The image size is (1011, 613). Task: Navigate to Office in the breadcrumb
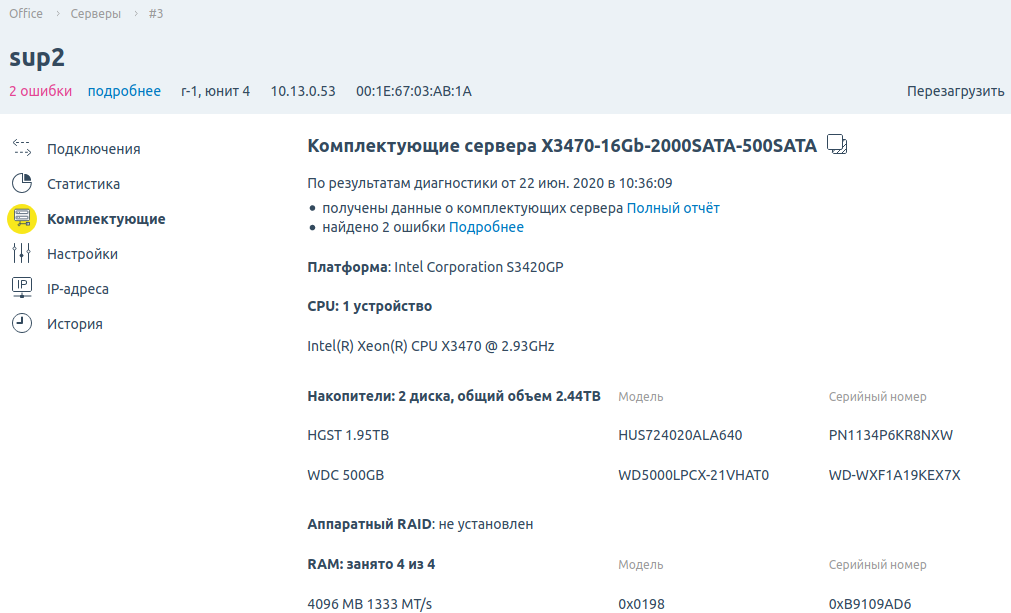26,14
